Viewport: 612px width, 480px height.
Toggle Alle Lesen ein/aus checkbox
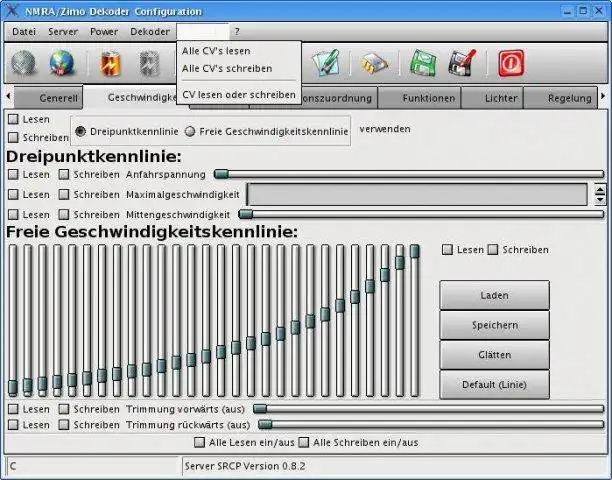tap(199, 443)
